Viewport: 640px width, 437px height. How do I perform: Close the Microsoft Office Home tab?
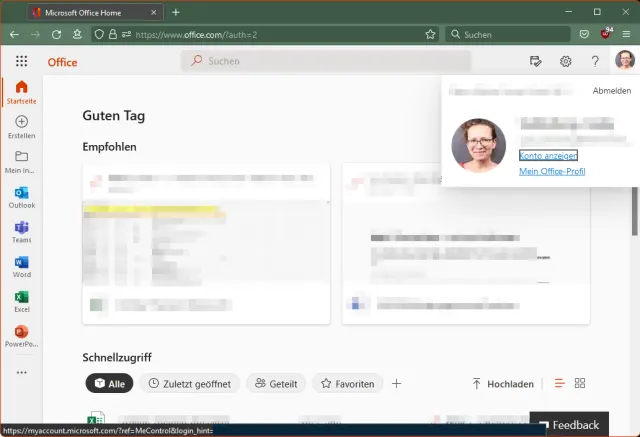coord(153,13)
